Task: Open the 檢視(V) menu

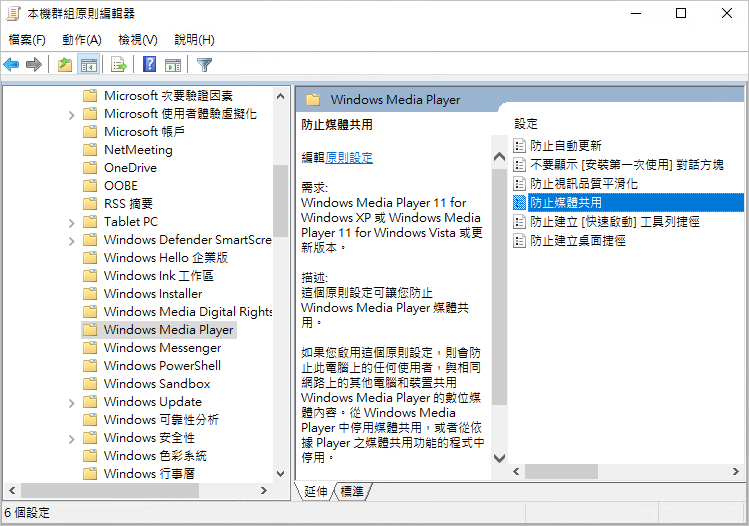Action: tap(138, 40)
